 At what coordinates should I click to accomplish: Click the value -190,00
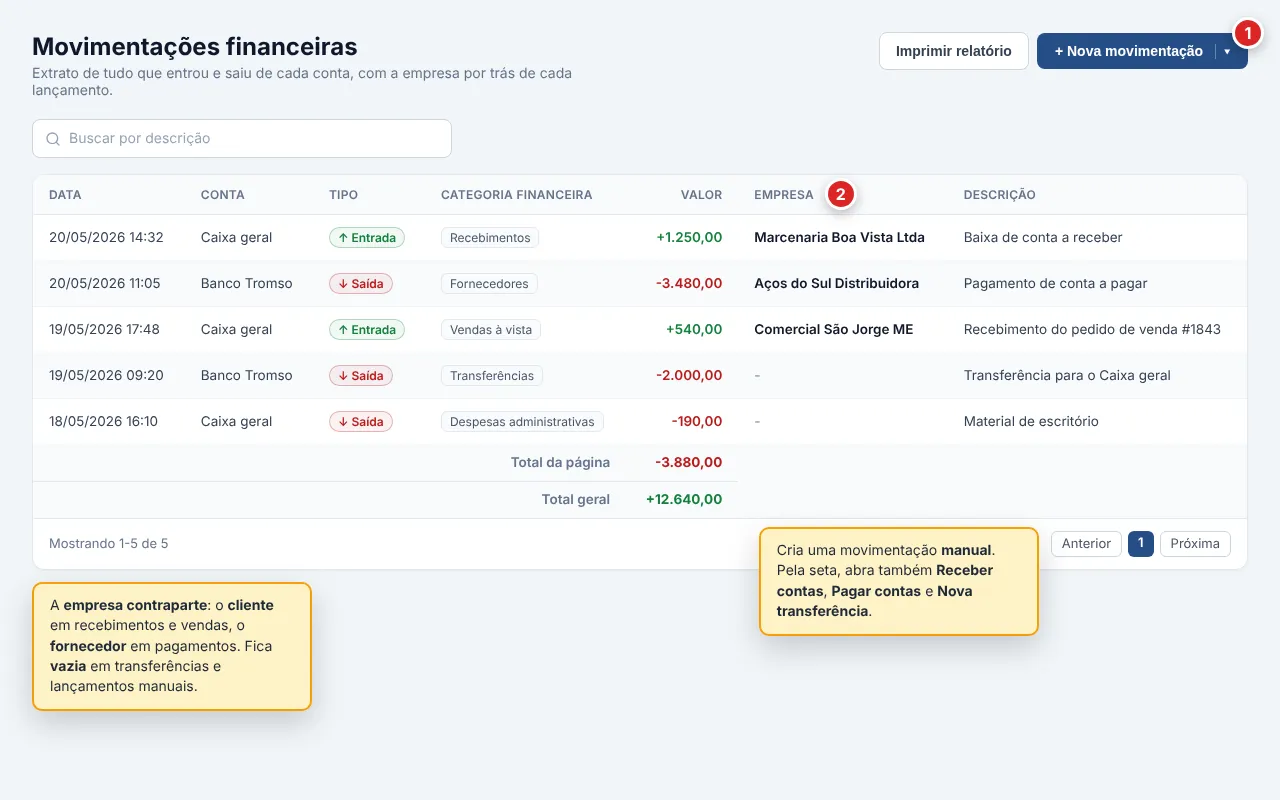(697, 422)
